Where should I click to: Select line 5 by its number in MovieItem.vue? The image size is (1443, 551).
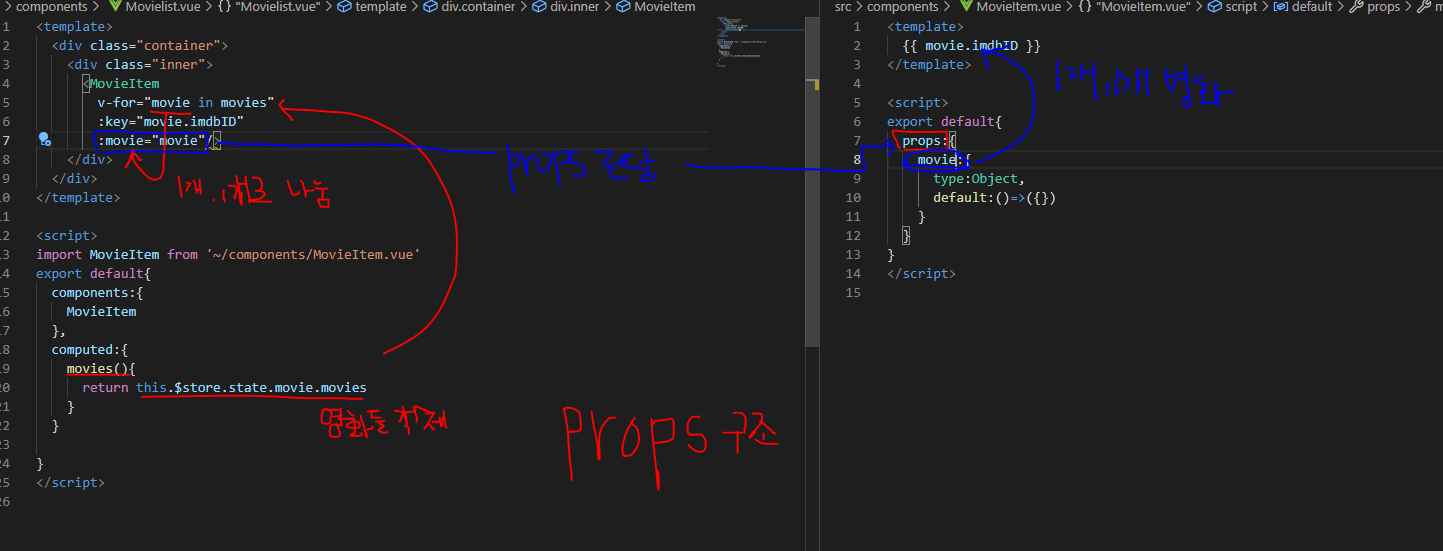(x=856, y=102)
